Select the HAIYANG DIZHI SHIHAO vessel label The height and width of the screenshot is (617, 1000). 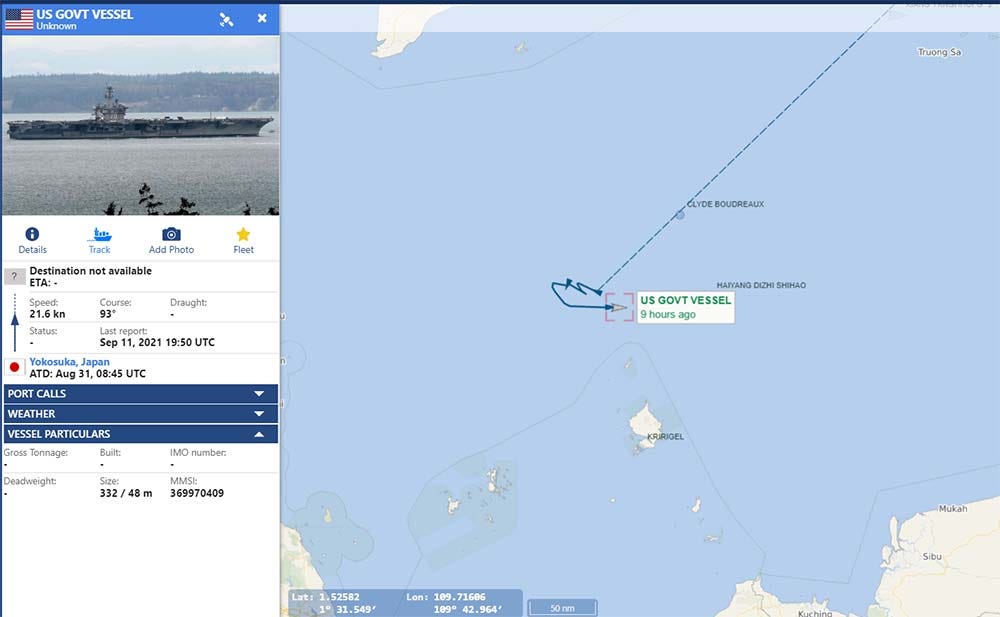click(x=761, y=285)
